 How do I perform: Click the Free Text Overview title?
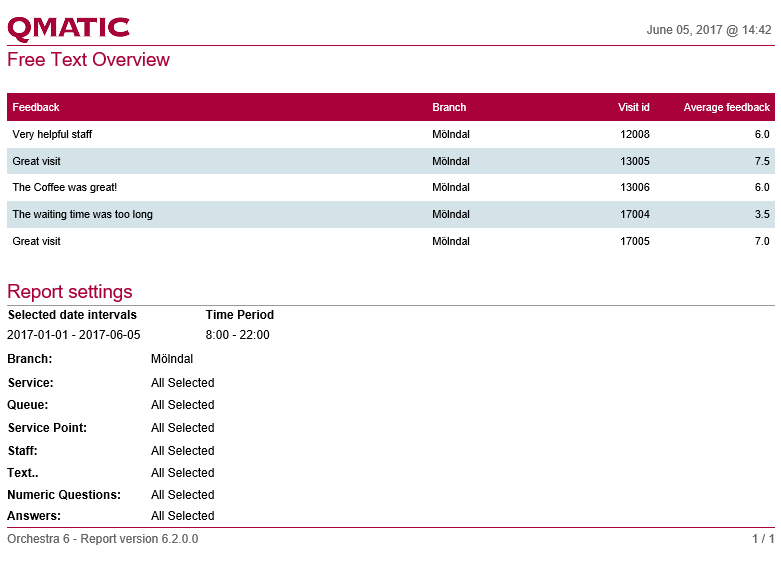pyautogui.click(x=88, y=60)
